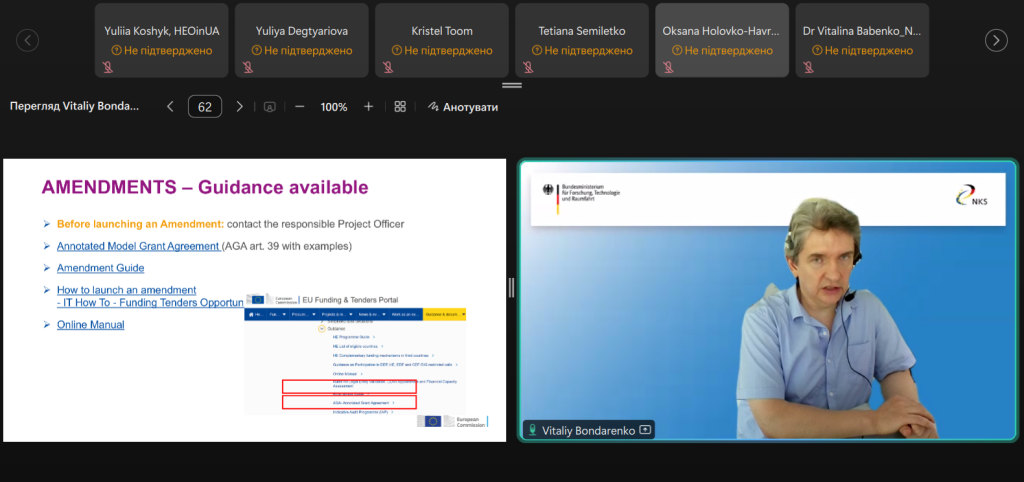Image resolution: width=1024 pixels, height=482 pixels.
Task: Click the 100% zoom level
Action: (x=334, y=107)
